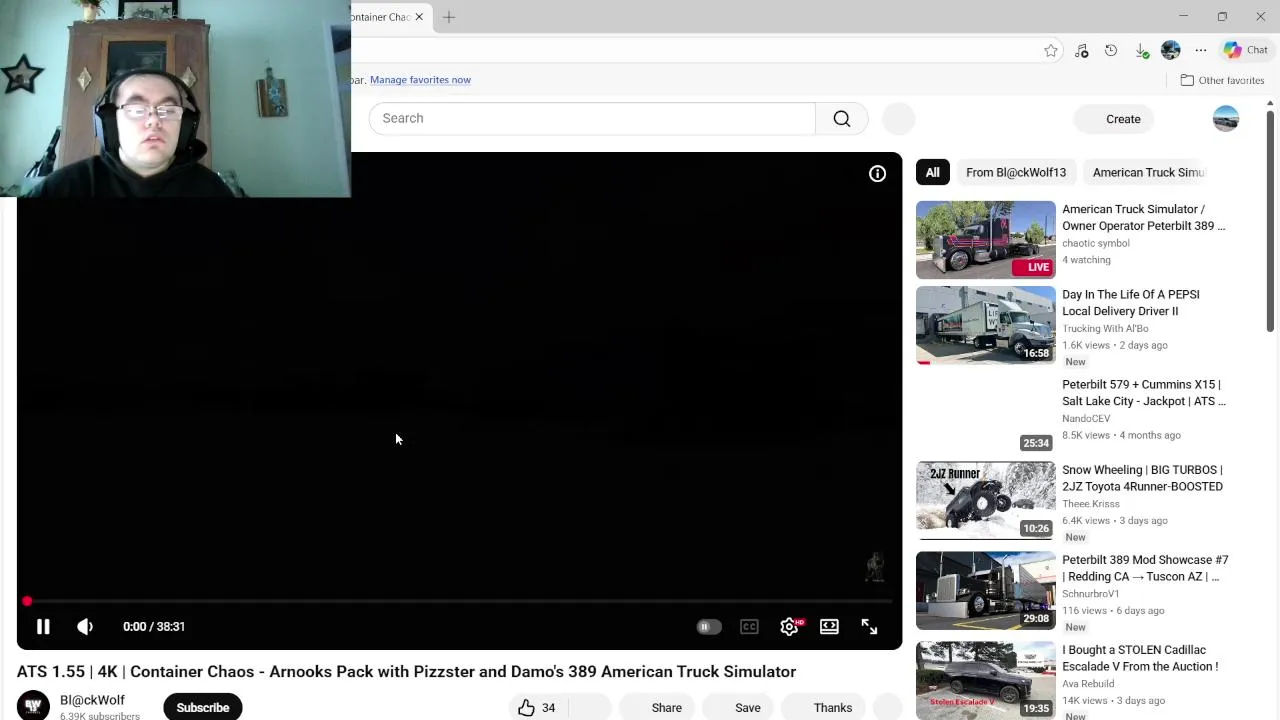Click the 'Theee.Krisss' channel name
The height and width of the screenshot is (720, 1280).
1090,503
